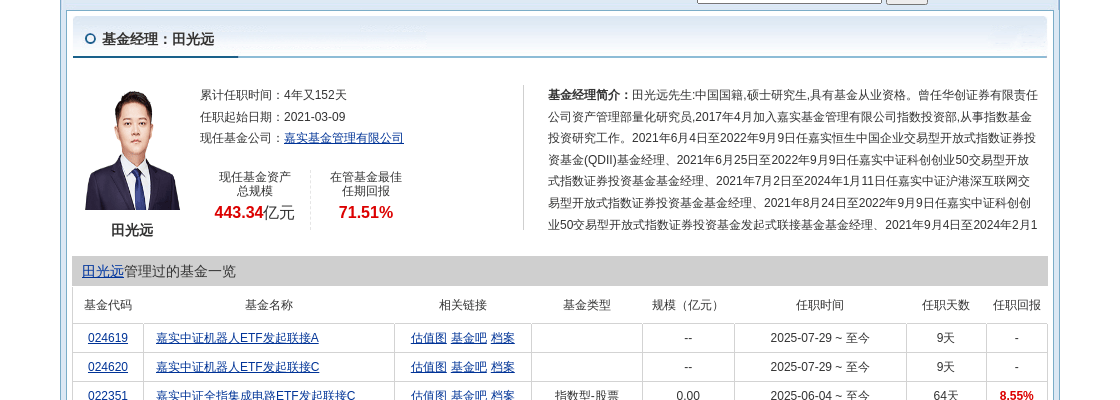Open fund code 024619 link
This screenshot has width=1120, height=400.
click(108, 338)
